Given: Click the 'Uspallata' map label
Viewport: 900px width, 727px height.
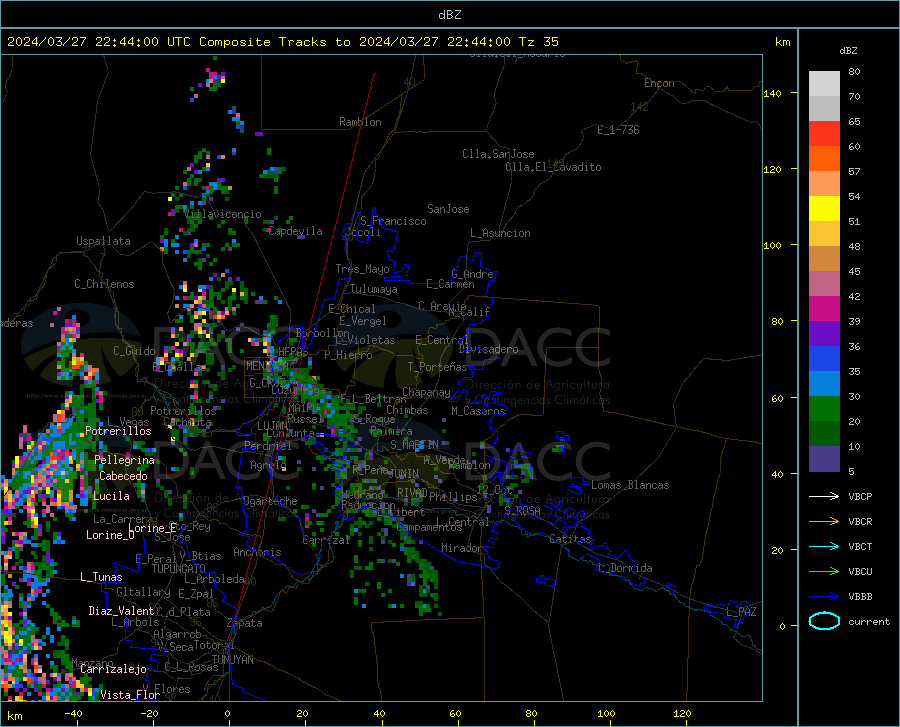Looking at the screenshot, I should click(103, 241).
